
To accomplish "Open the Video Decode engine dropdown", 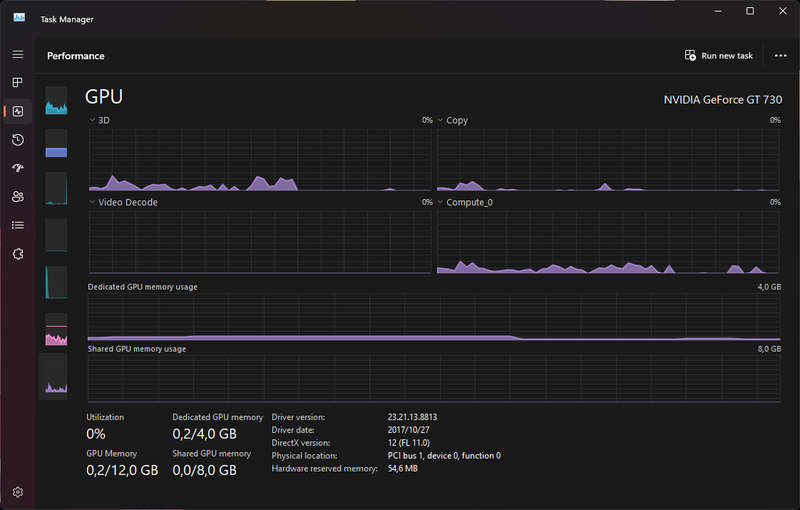I will [92, 202].
